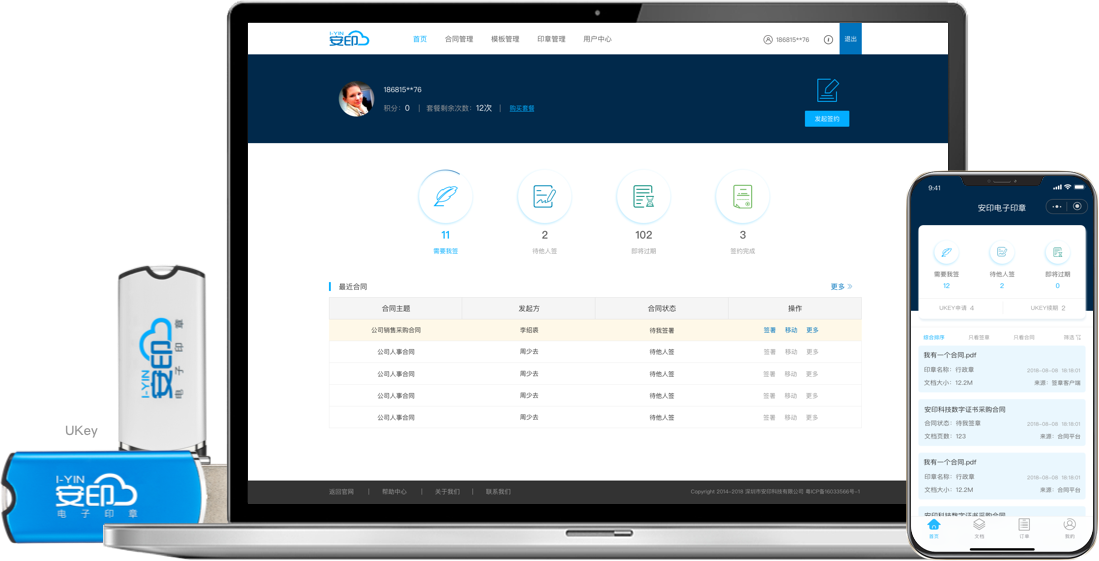This screenshot has height=561, width=1099.
Task: Click the info circle icon beside 退出
Action: click(828, 40)
